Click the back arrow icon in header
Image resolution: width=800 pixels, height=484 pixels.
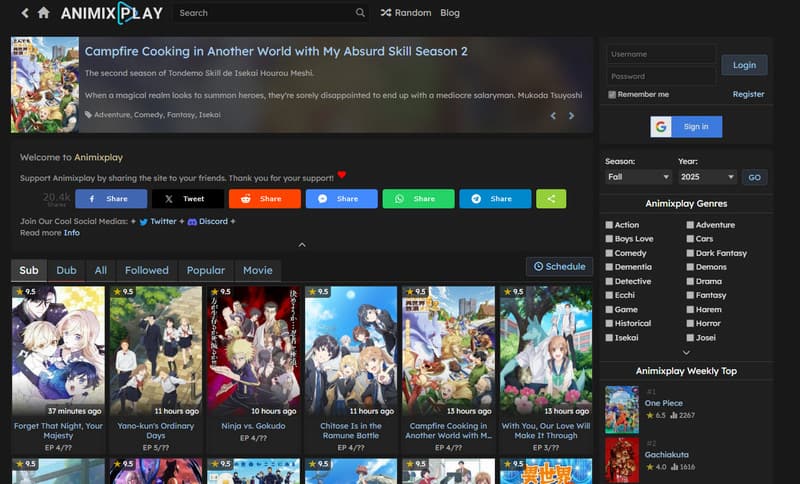[x=24, y=13]
